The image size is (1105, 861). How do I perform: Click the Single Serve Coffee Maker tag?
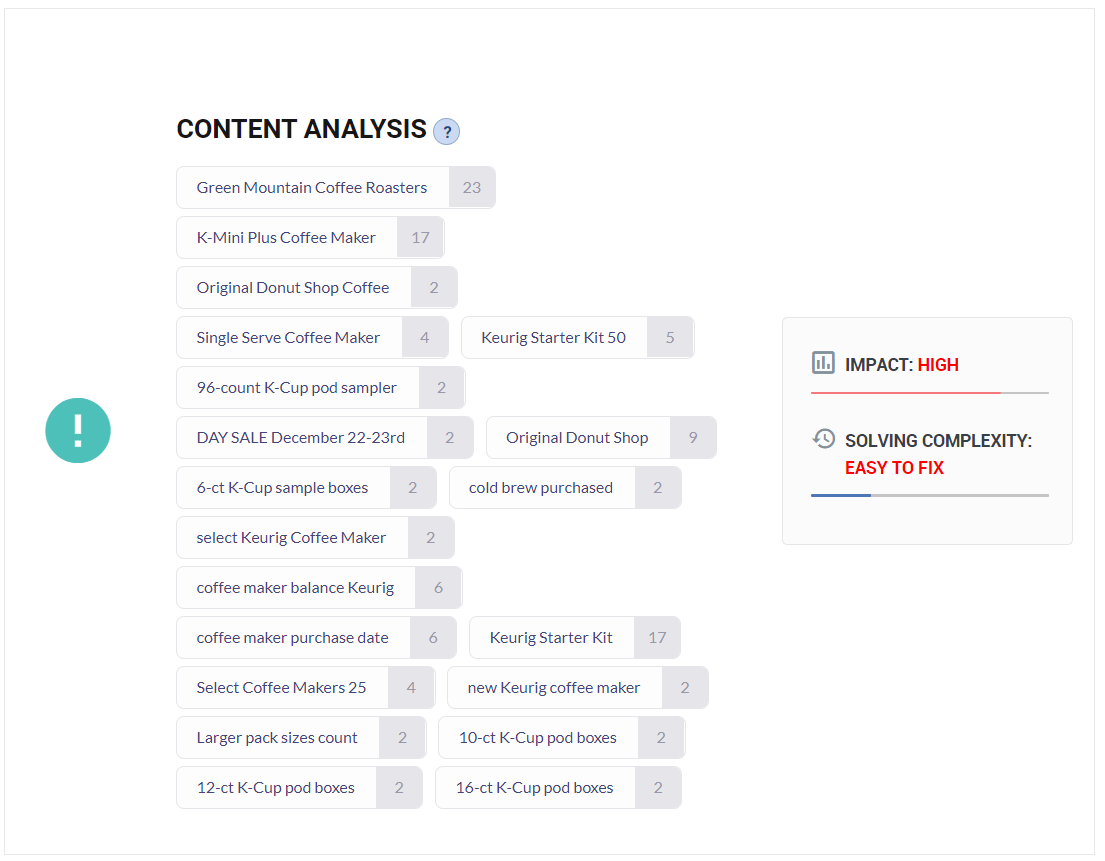tap(312, 337)
